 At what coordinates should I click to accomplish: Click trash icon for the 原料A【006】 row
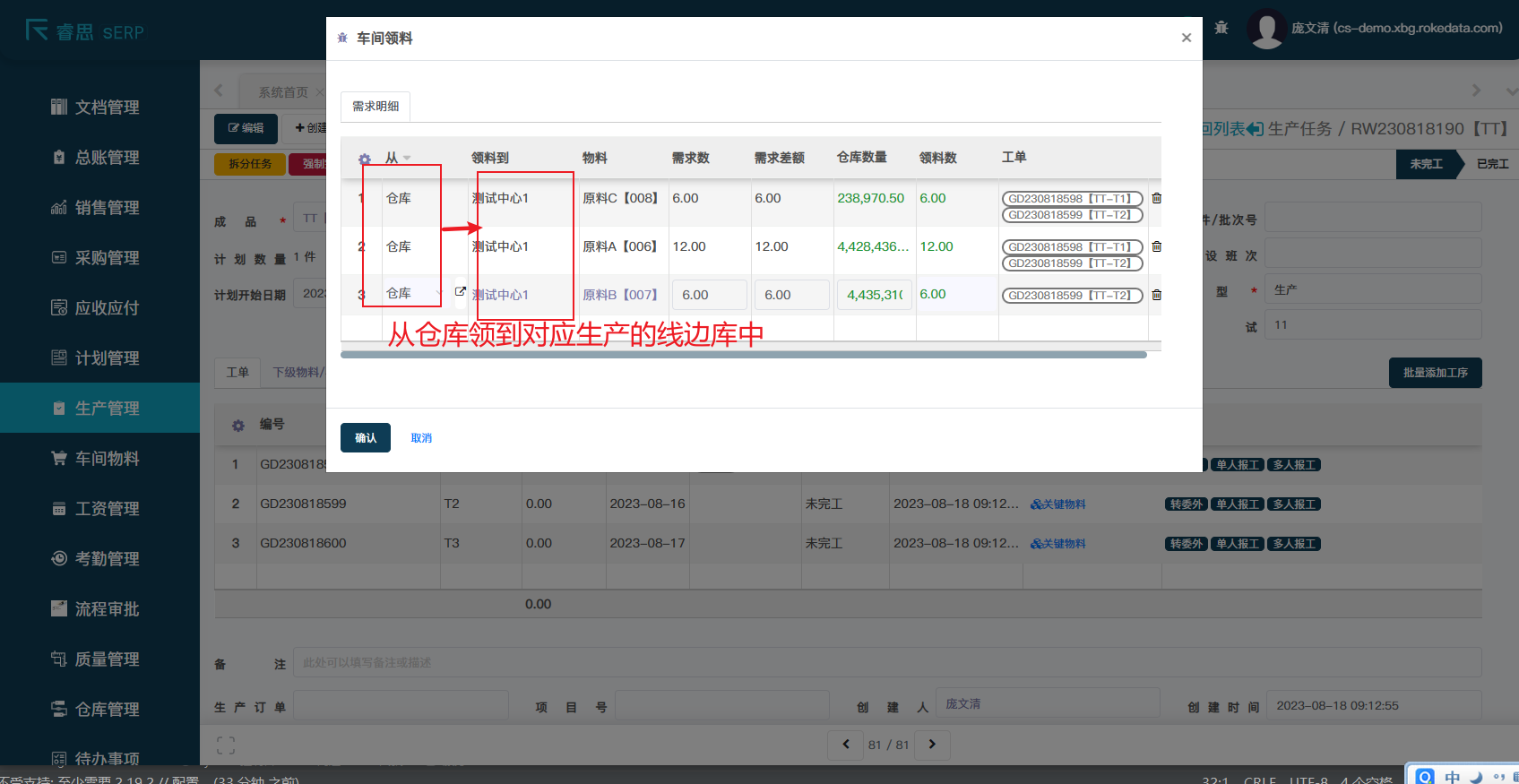pyautogui.click(x=1156, y=246)
